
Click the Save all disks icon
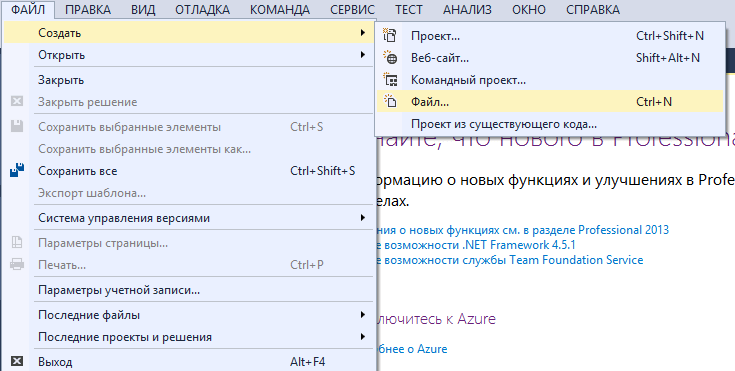click(17, 170)
